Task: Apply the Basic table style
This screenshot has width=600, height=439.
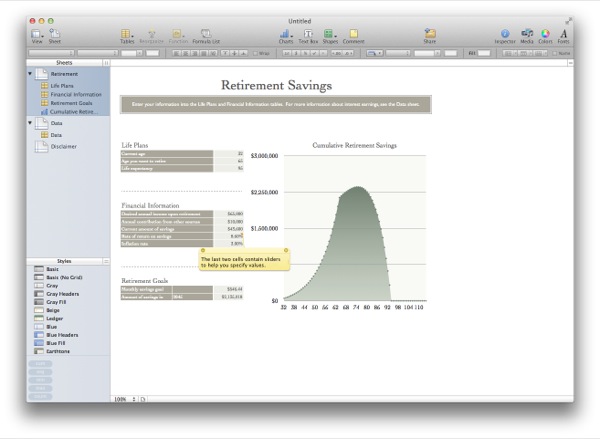Action: tap(52, 269)
